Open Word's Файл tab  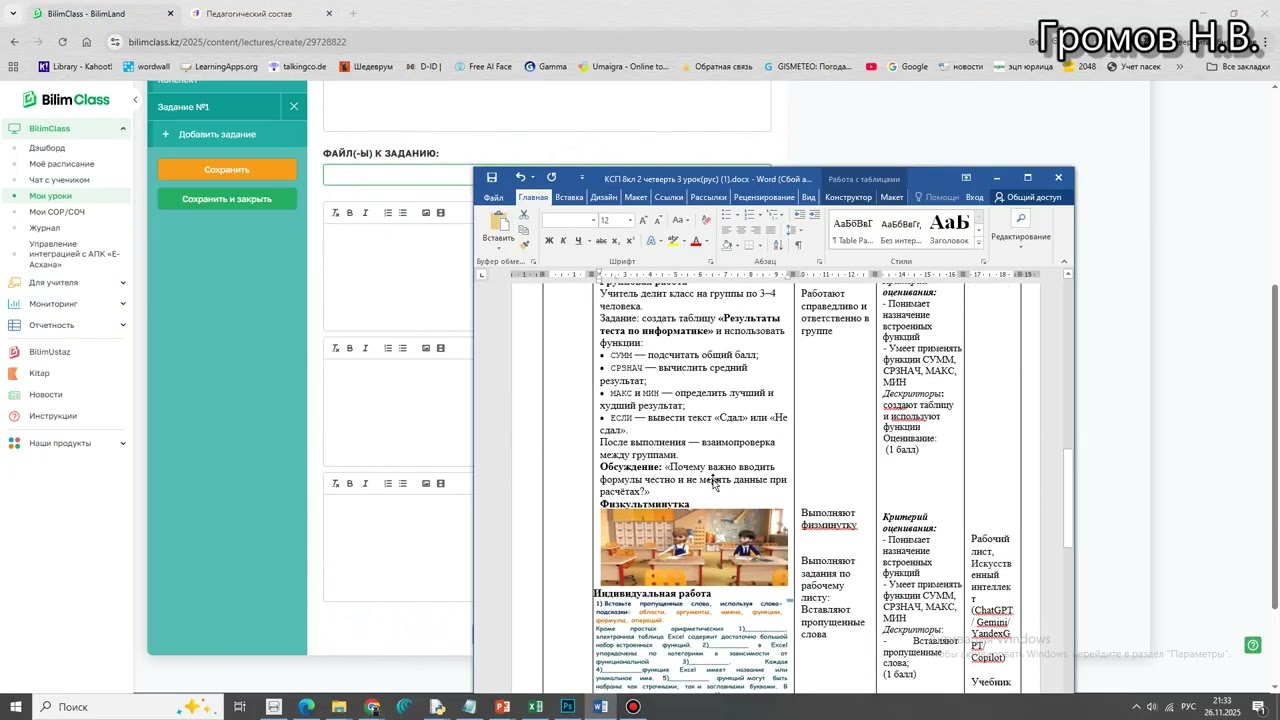pyautogui.click(x=493, y=197)
